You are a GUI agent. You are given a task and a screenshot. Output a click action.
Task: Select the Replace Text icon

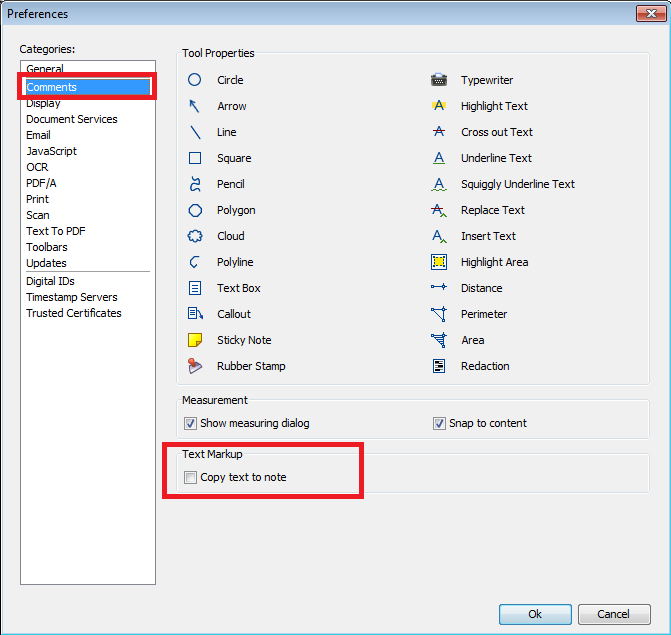click(439, 210)
